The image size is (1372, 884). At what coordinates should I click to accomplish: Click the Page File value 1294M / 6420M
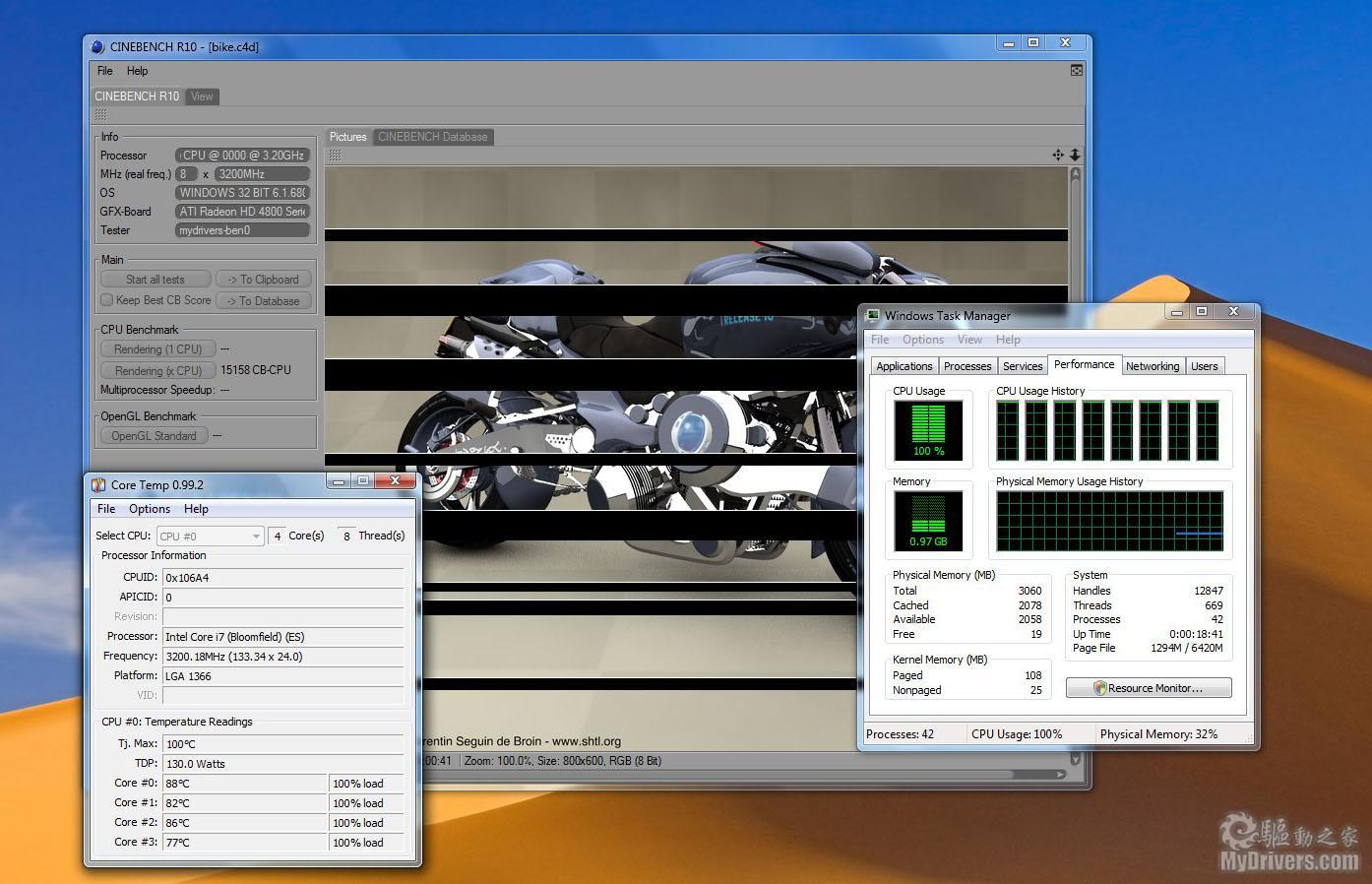pos(1186,648)
